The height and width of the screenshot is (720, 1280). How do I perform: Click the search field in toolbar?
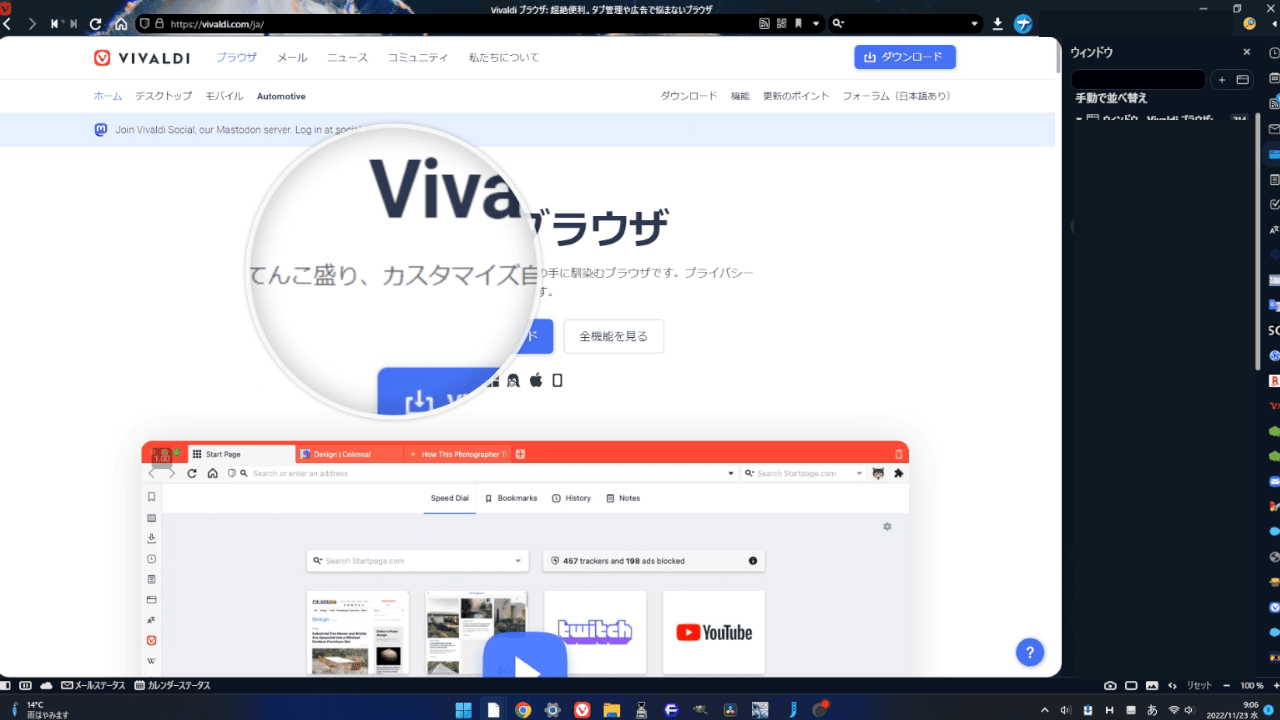(x=905, y=23)
